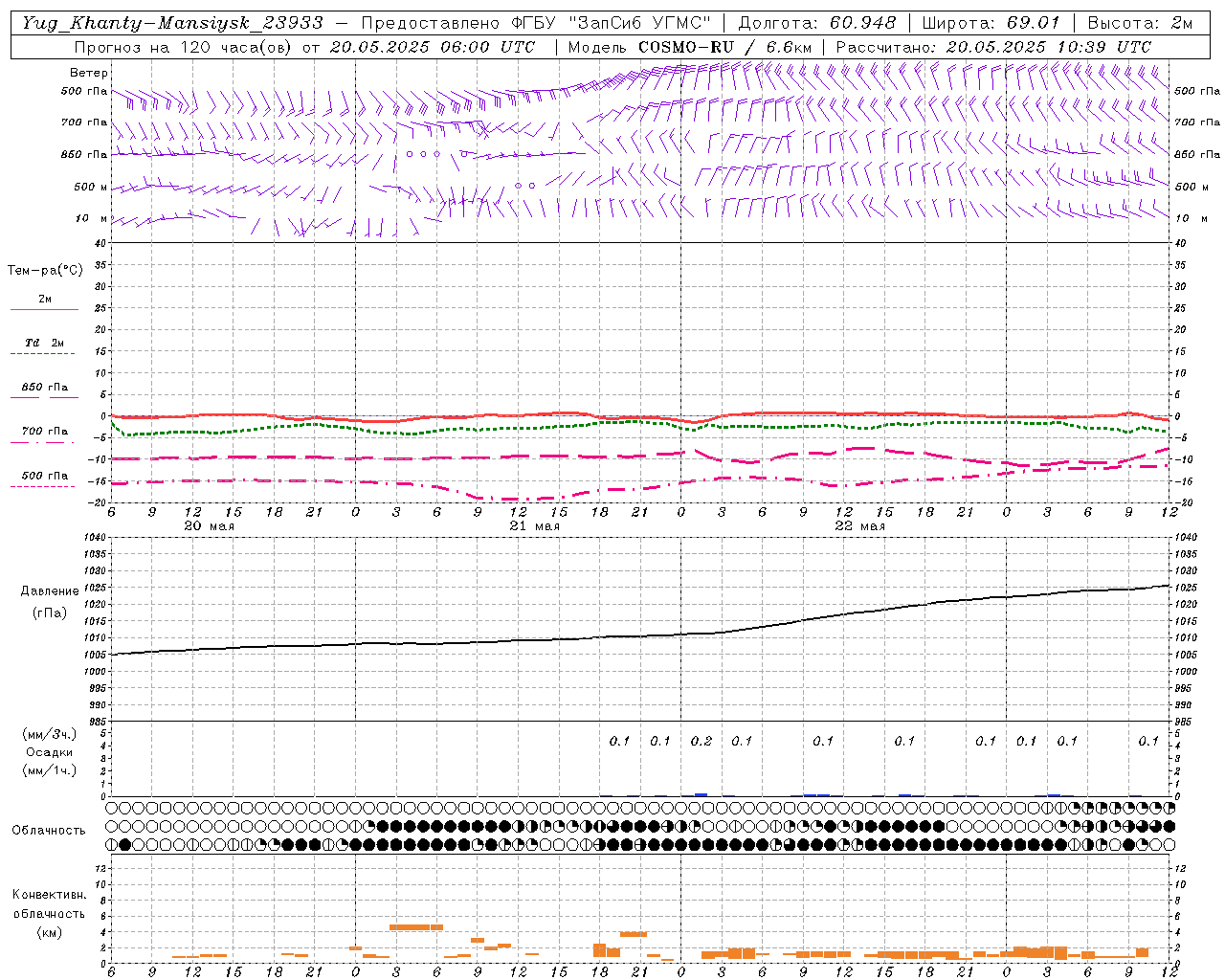Click the Высота: 2м header field
Viewport: 1225px width, 980px height.
(x=1140, y=23)
